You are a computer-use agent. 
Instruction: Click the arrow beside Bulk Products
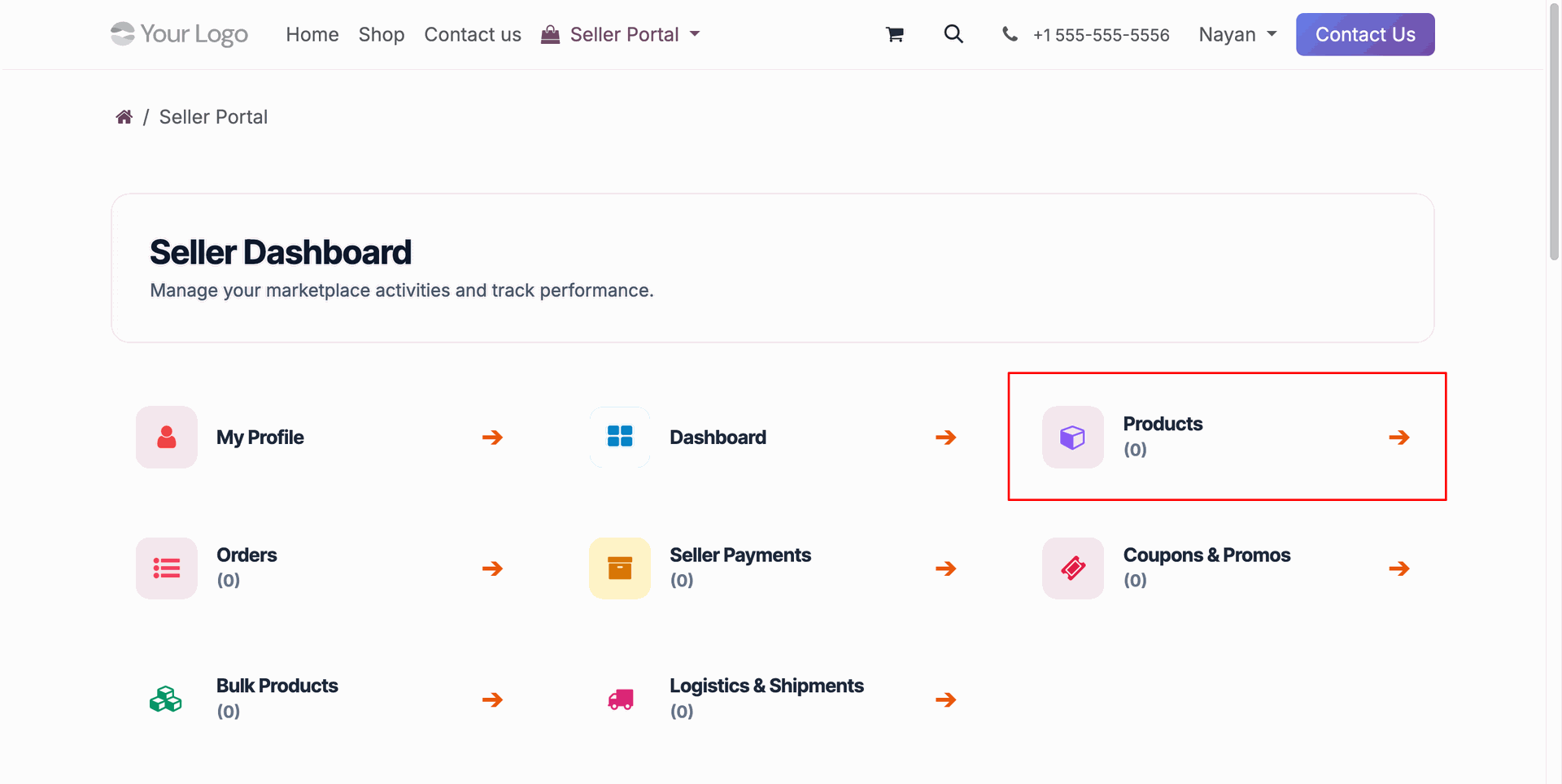[492, 699]
